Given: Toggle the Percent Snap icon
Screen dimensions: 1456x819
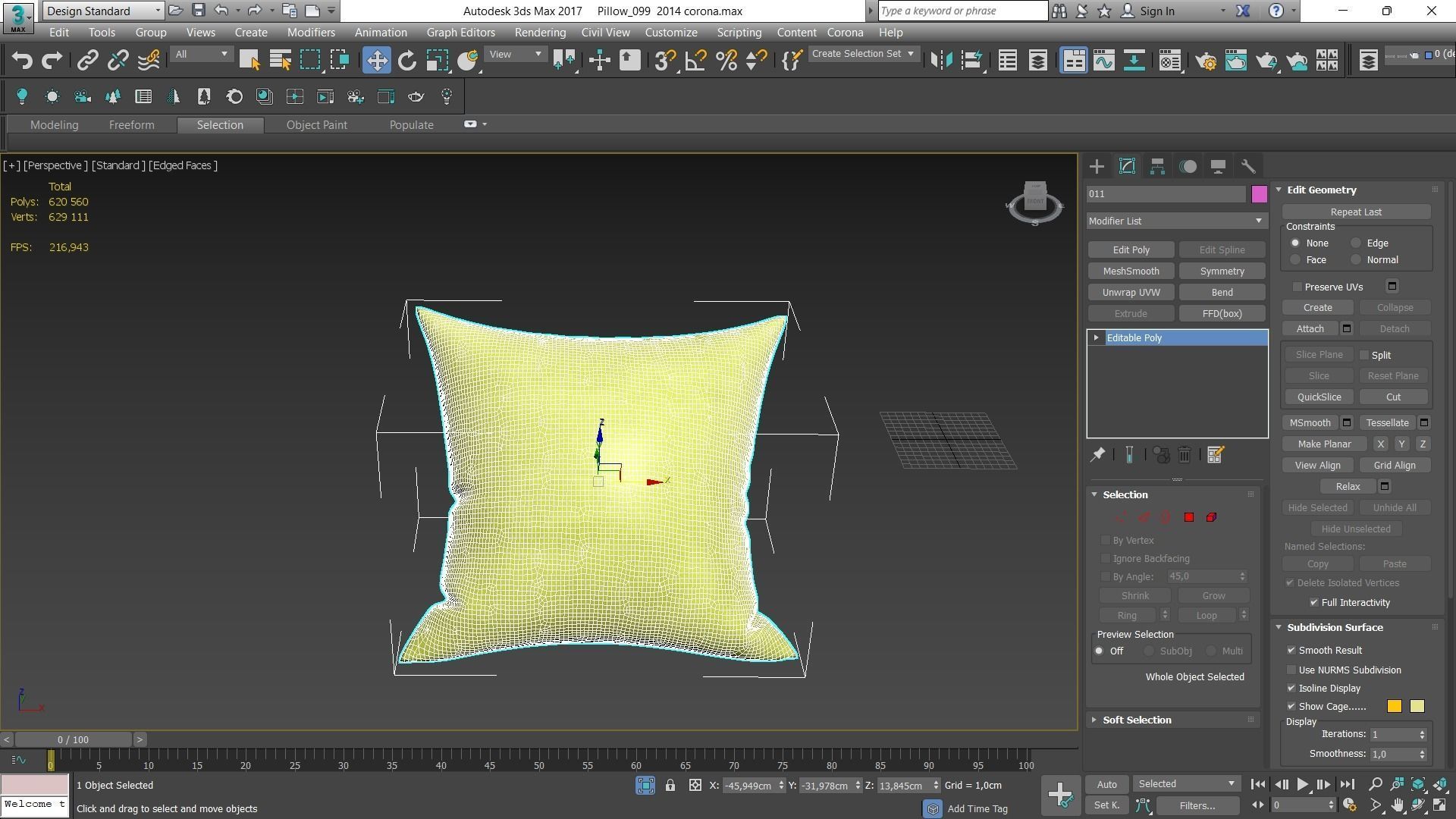Looking at the screenshot, I should click(726, 60).
